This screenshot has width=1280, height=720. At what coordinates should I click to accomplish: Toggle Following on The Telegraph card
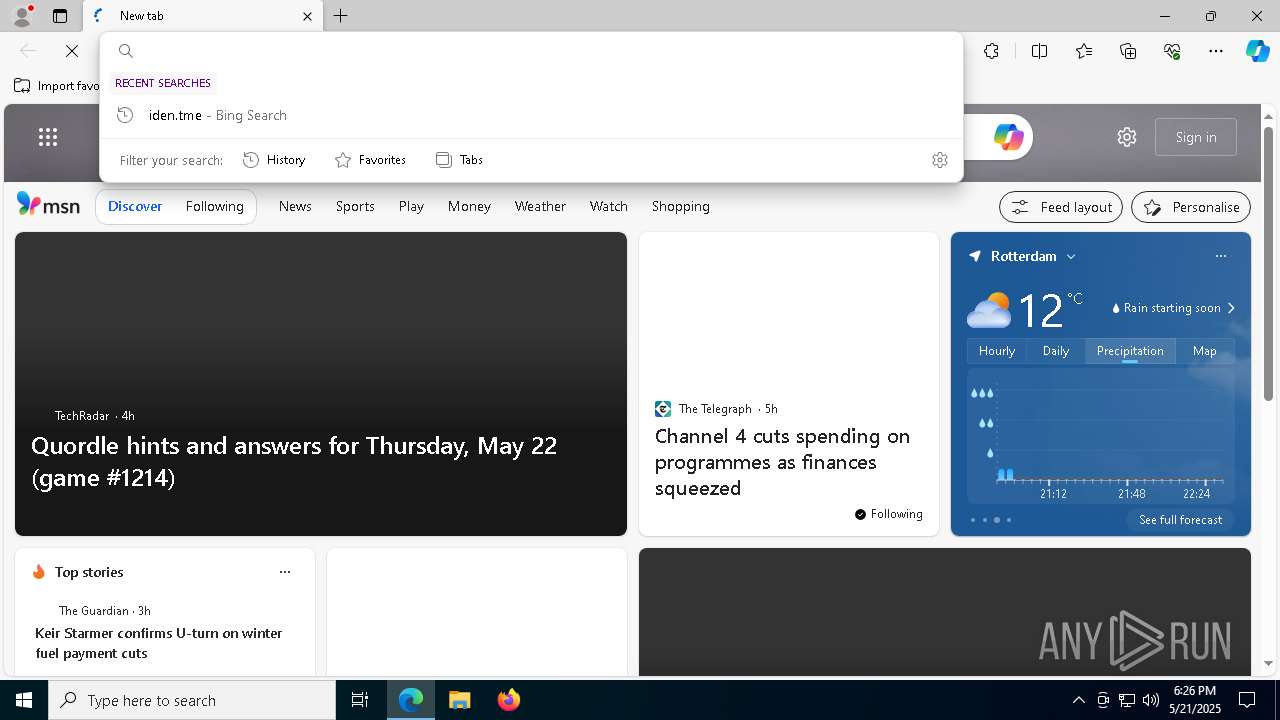pos(889,514)
